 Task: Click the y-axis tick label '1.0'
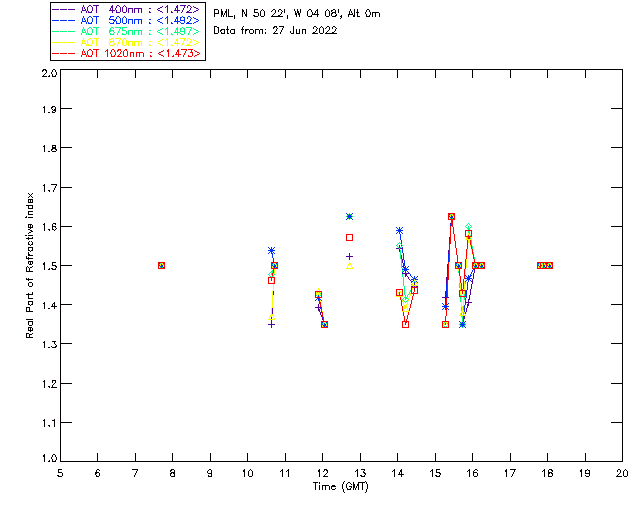[x=49, y=458]
